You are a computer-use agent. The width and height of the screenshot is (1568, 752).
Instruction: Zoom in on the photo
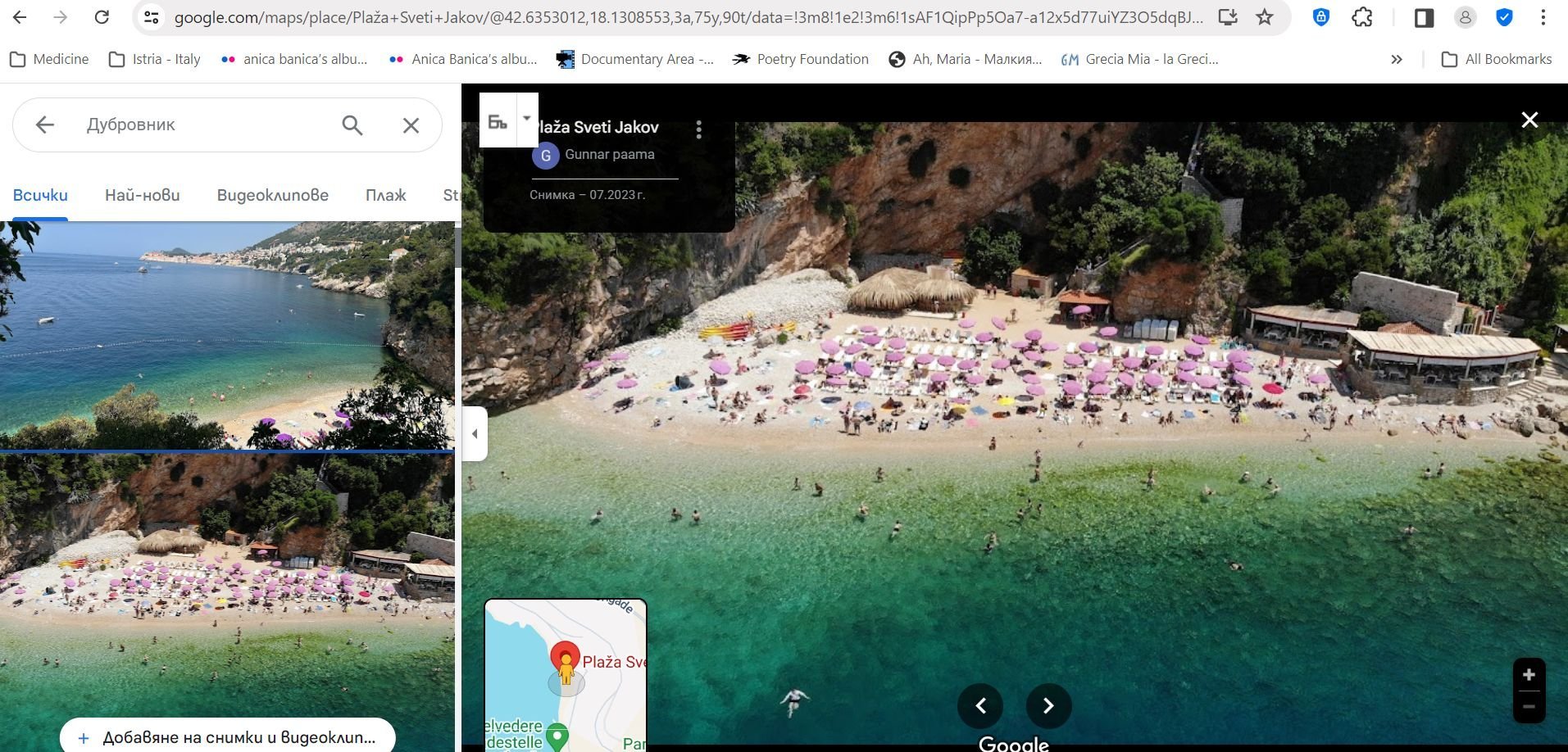(x=1529, y=675)
